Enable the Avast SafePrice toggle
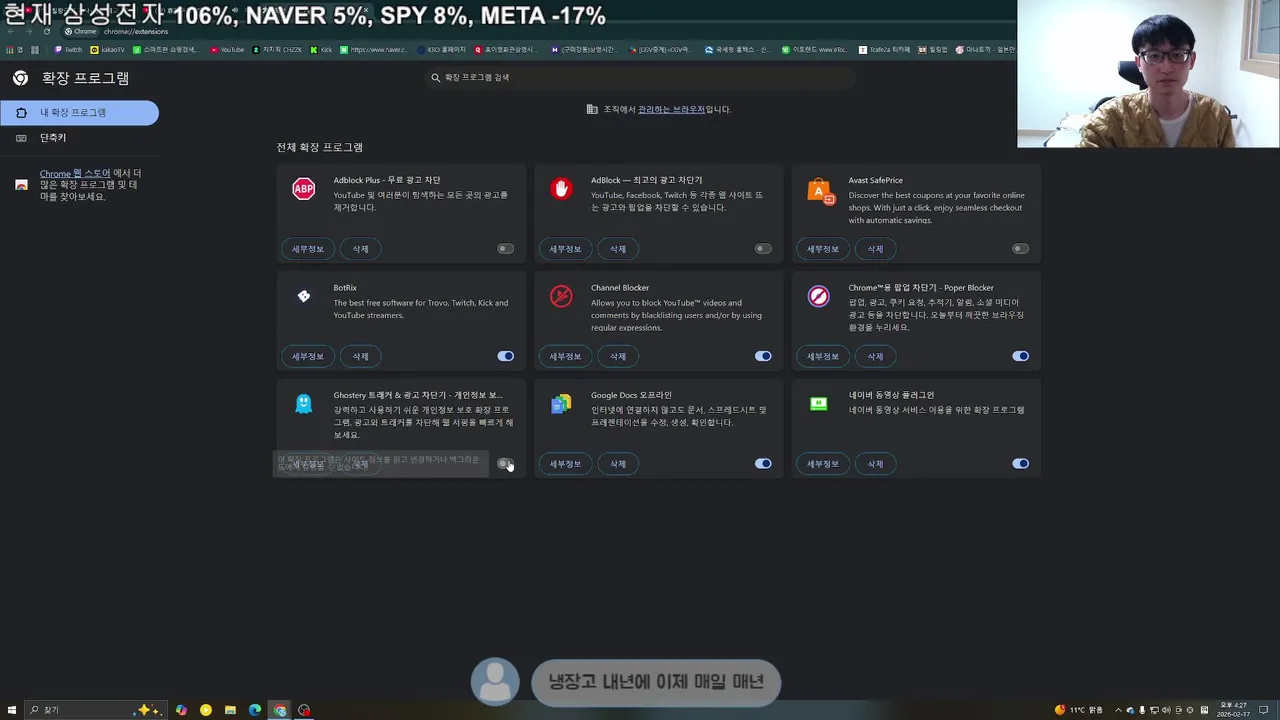Image resolution: width=1280 pixels, height=720 pixels. tap(1020, 249)
